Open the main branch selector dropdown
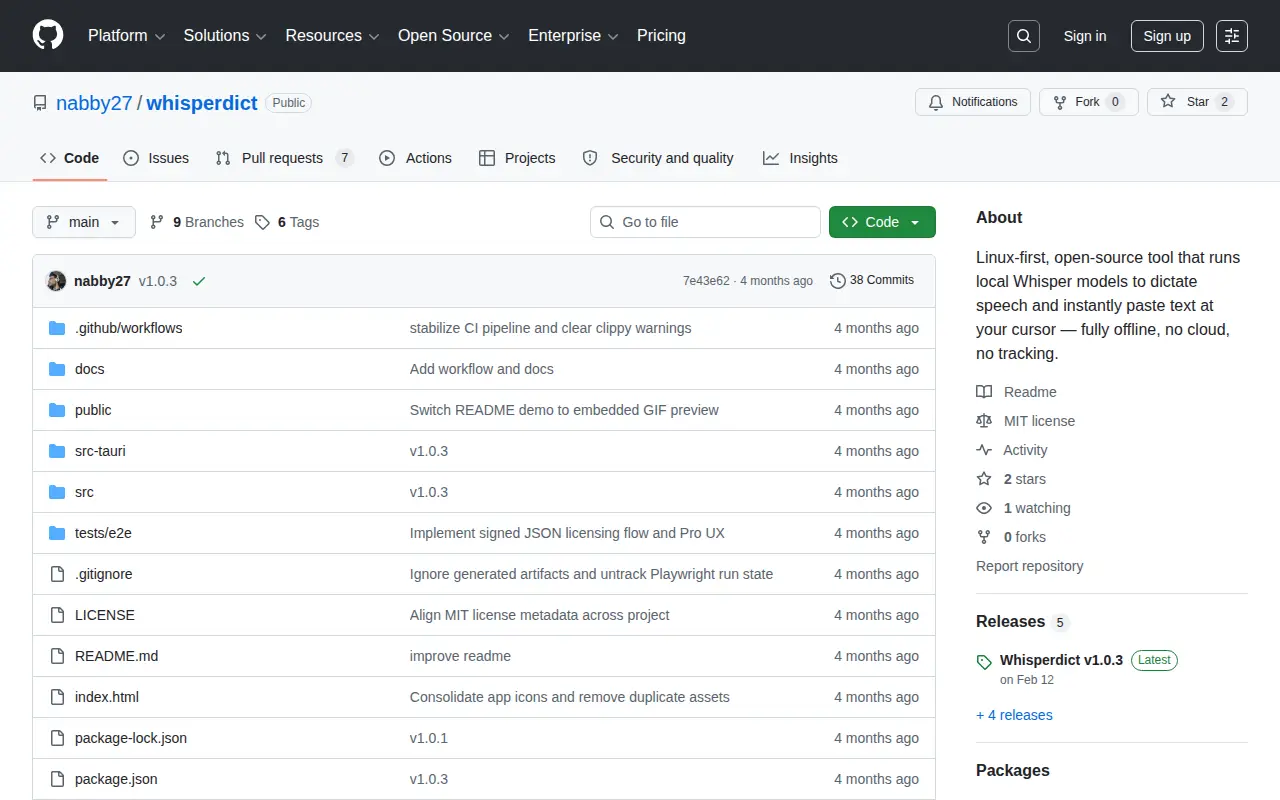This screenshot has width=1280, height=800. click(x=84, y=222)
